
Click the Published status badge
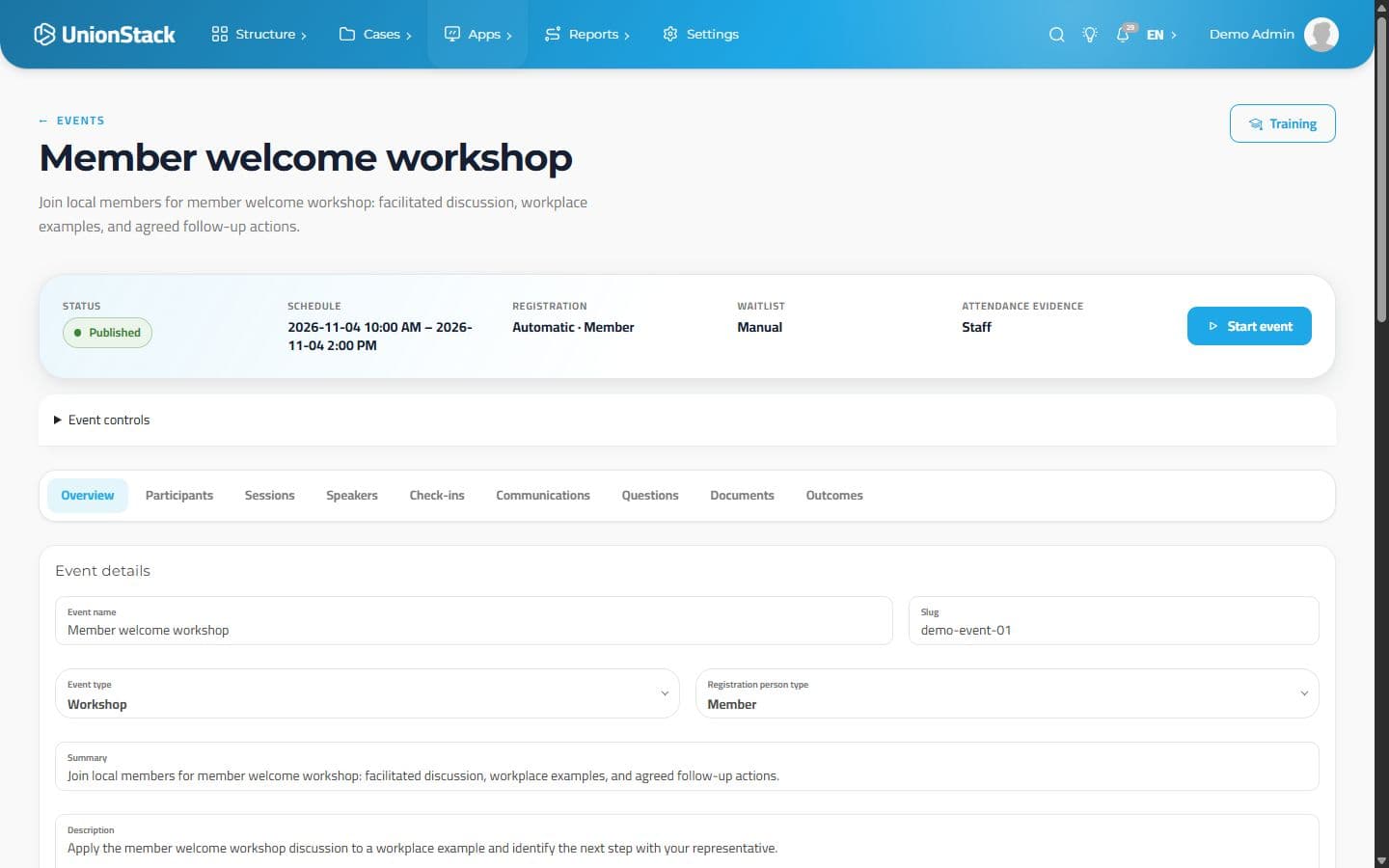[107, 333]
